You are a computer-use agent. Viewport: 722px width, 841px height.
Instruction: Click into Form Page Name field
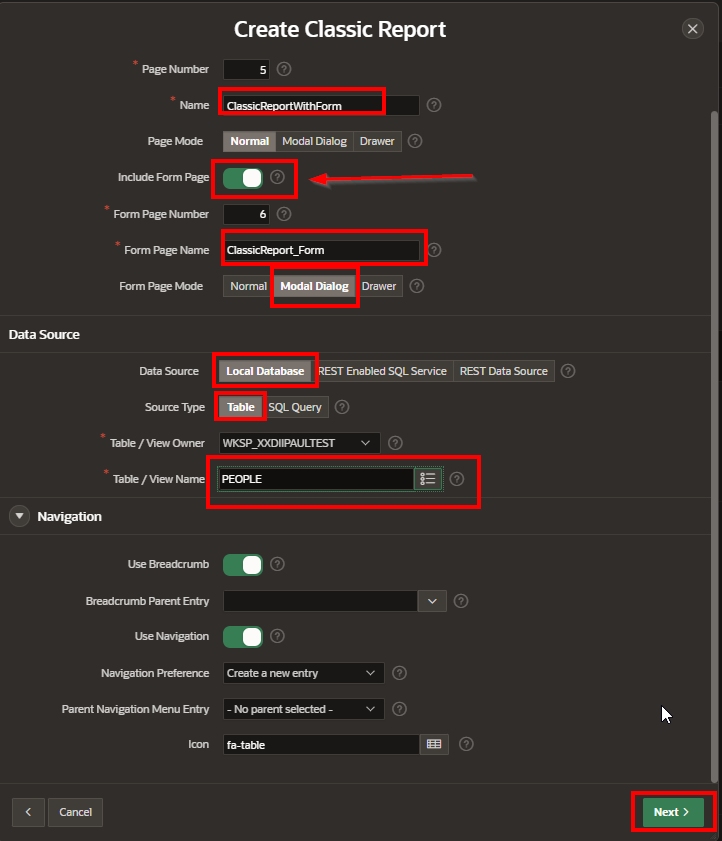[321, 250]
